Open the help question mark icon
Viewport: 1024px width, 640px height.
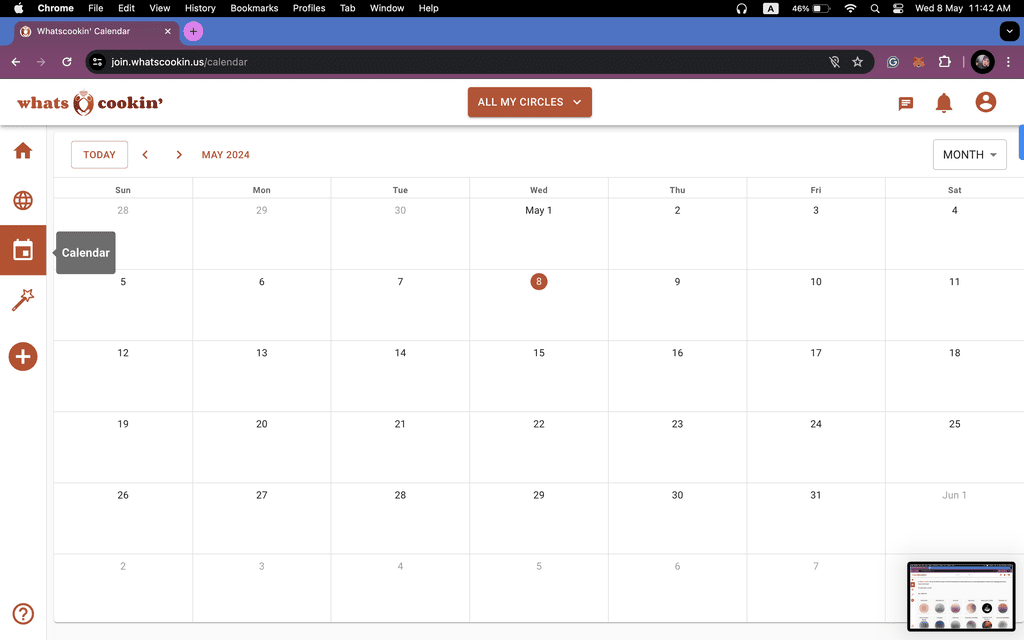point(23,614)
